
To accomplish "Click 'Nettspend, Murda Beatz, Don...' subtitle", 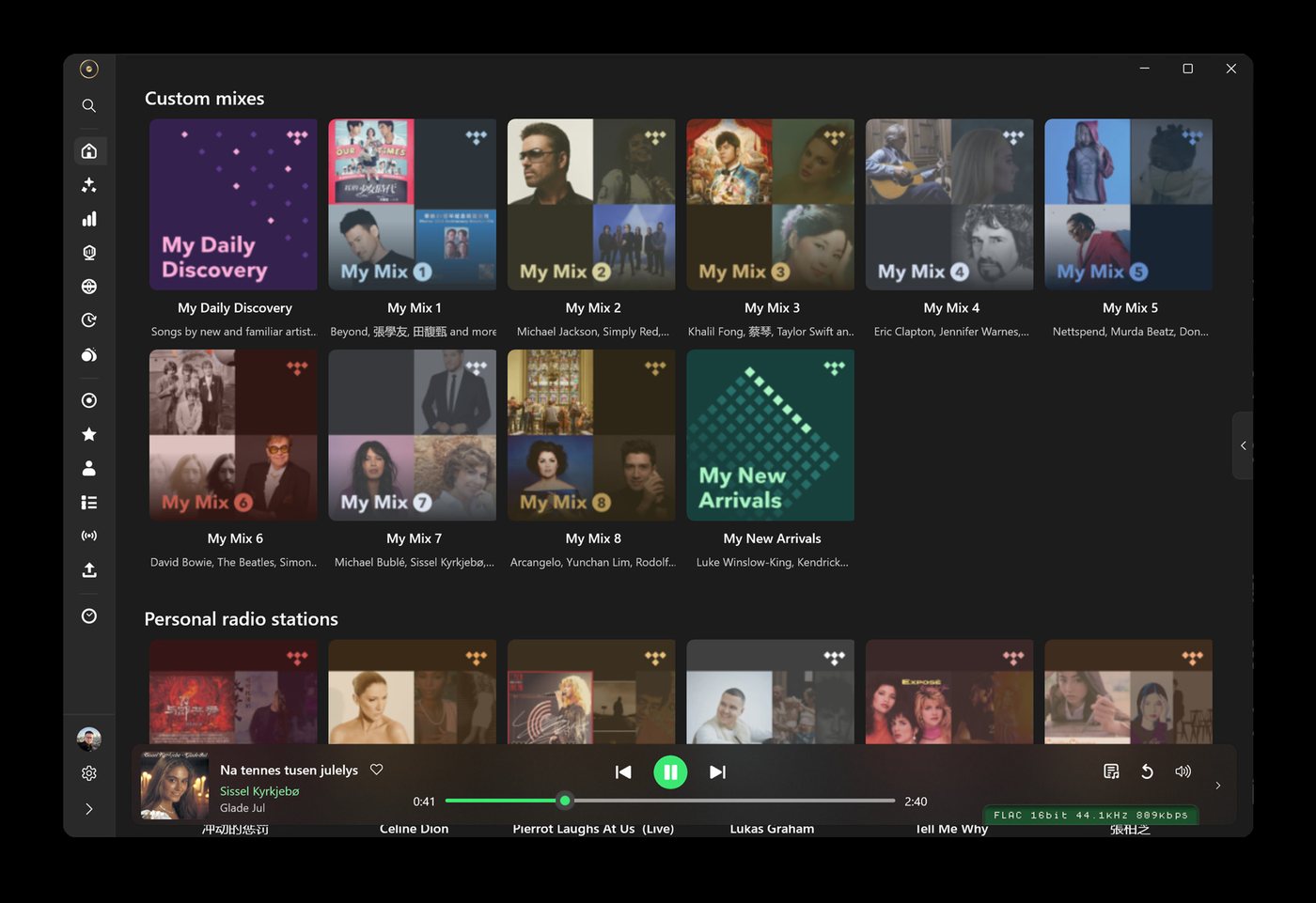I will (1130, 332).
